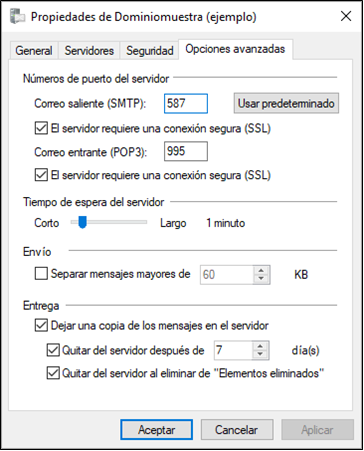This screenshot has width=364, height=451.
Task: Toggle SSL checkbox for outgoing SMTP
Action: point(41,128)
